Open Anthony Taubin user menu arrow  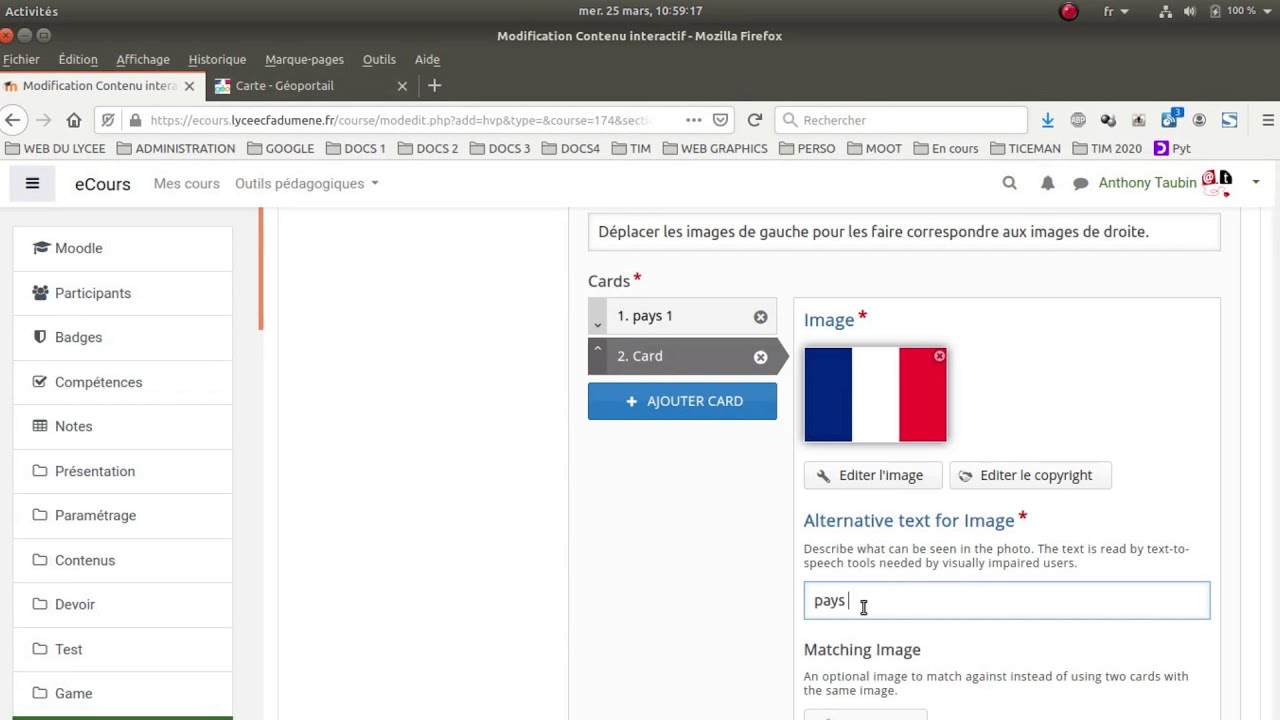[1256, 183]
